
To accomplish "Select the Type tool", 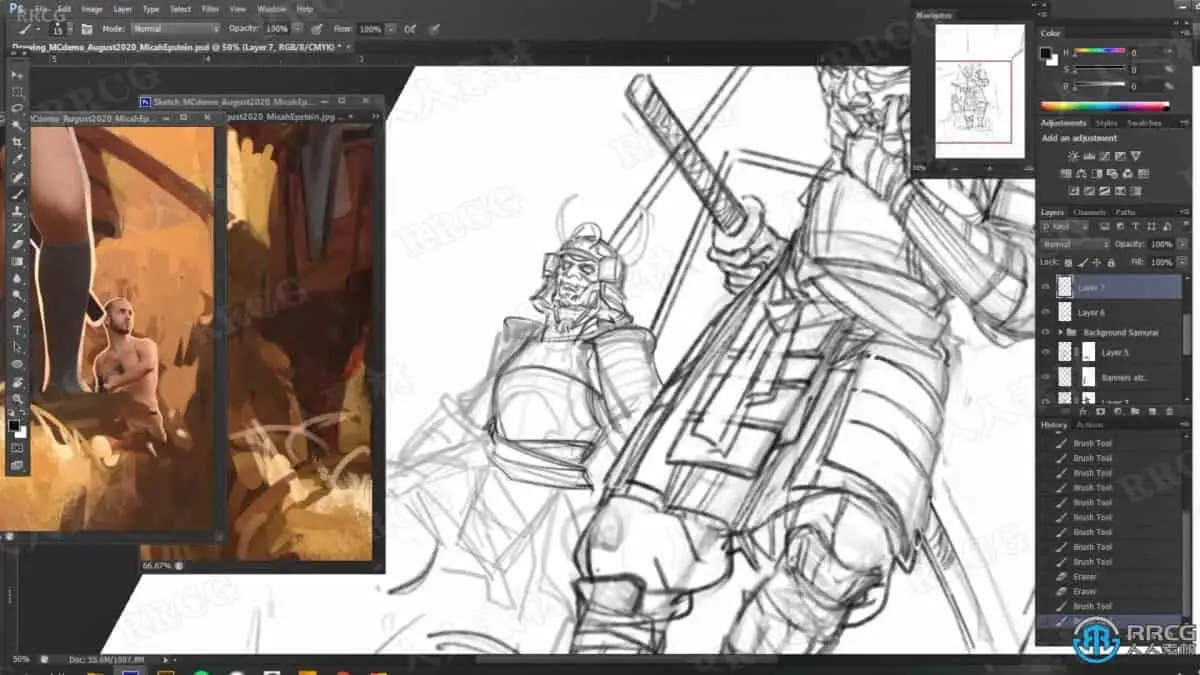I will point(18,330).
